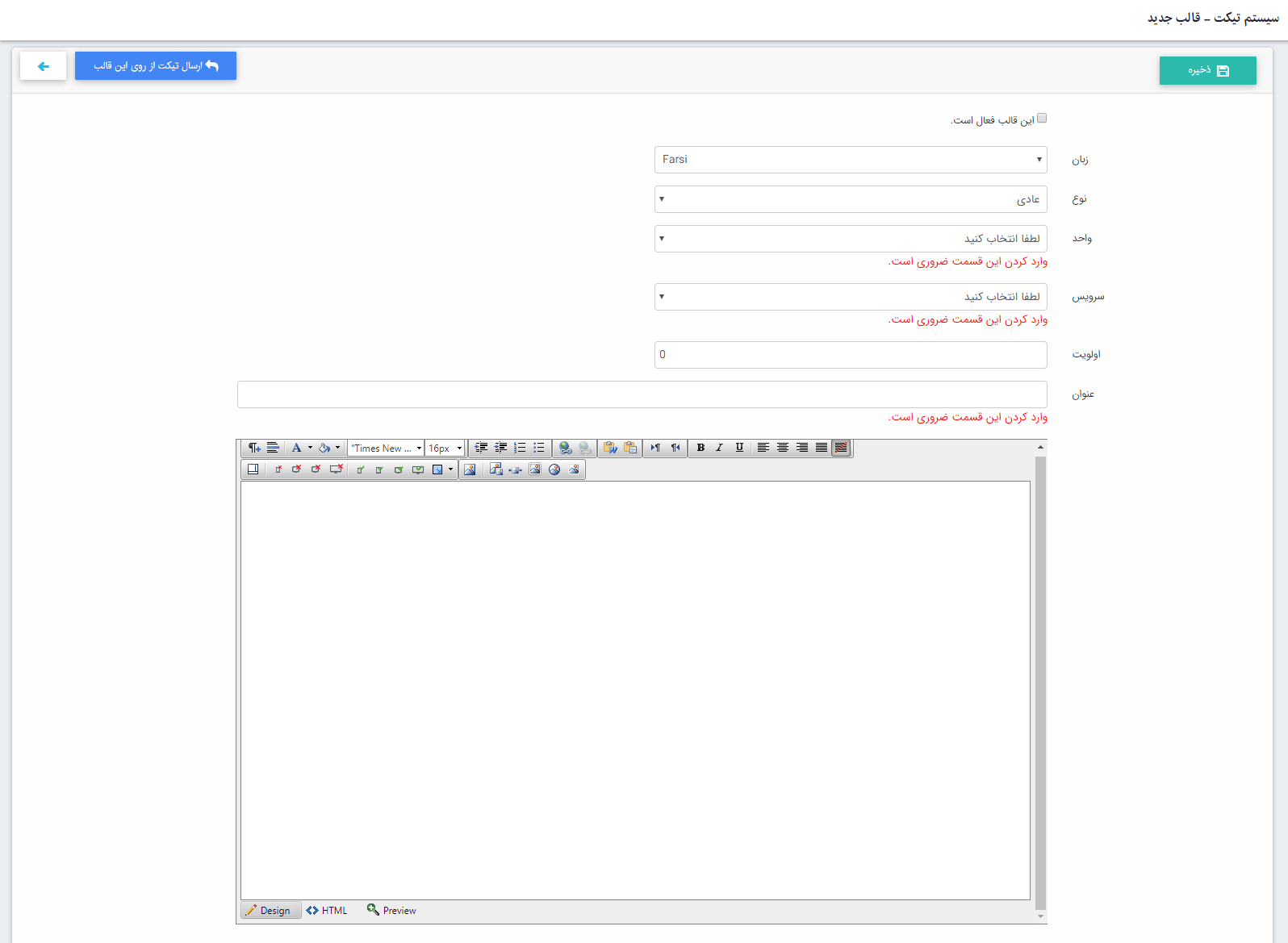Click the remove link icon

click(x=585, y=448)
